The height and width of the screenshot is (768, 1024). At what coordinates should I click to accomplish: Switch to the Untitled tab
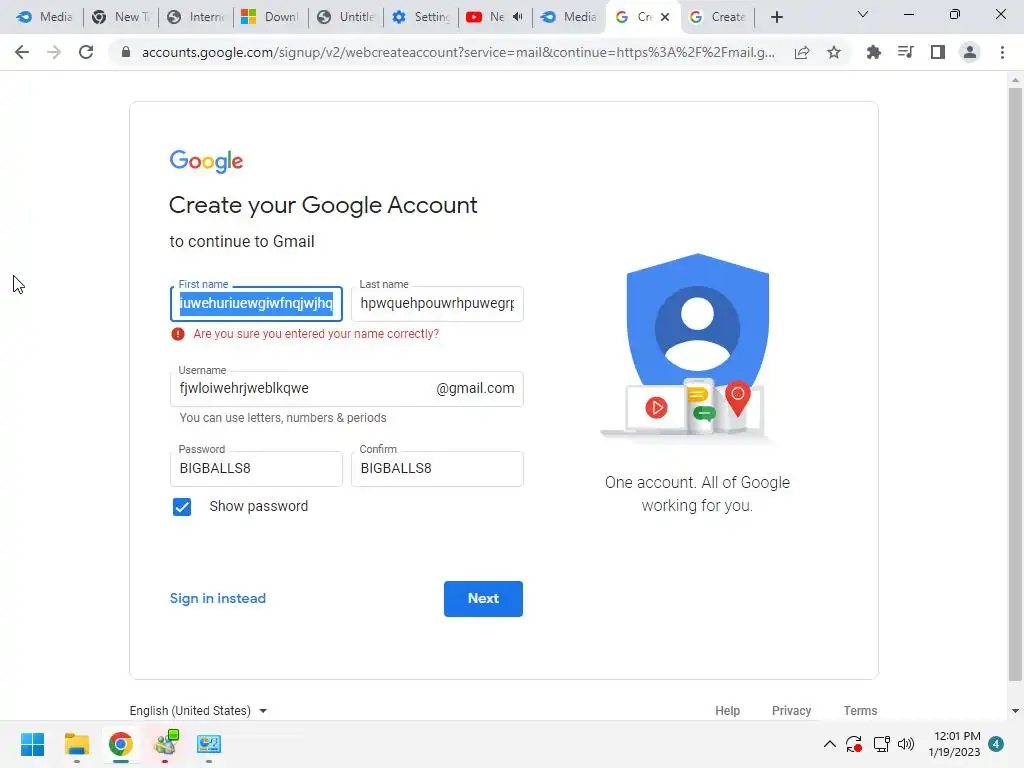tap(345, 17)
